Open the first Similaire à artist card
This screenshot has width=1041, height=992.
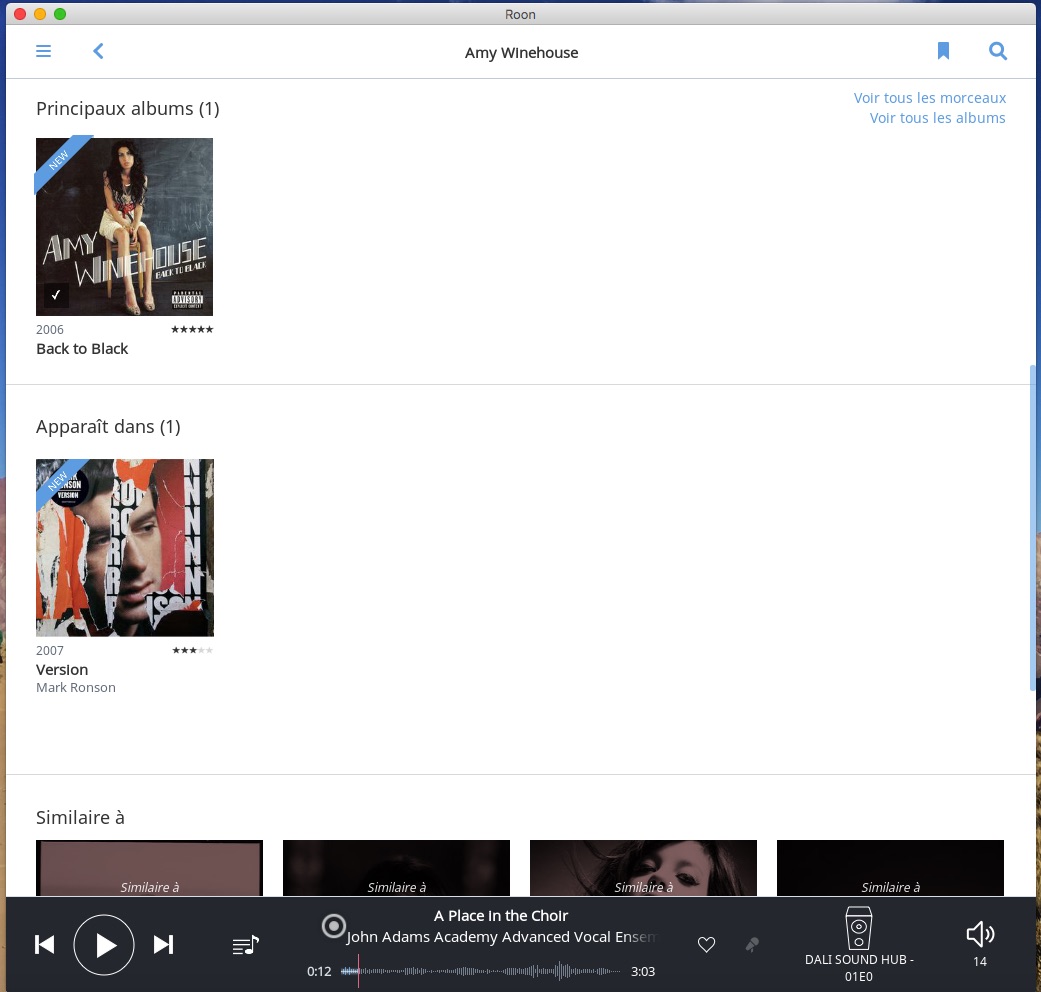(x=149, y=868)
